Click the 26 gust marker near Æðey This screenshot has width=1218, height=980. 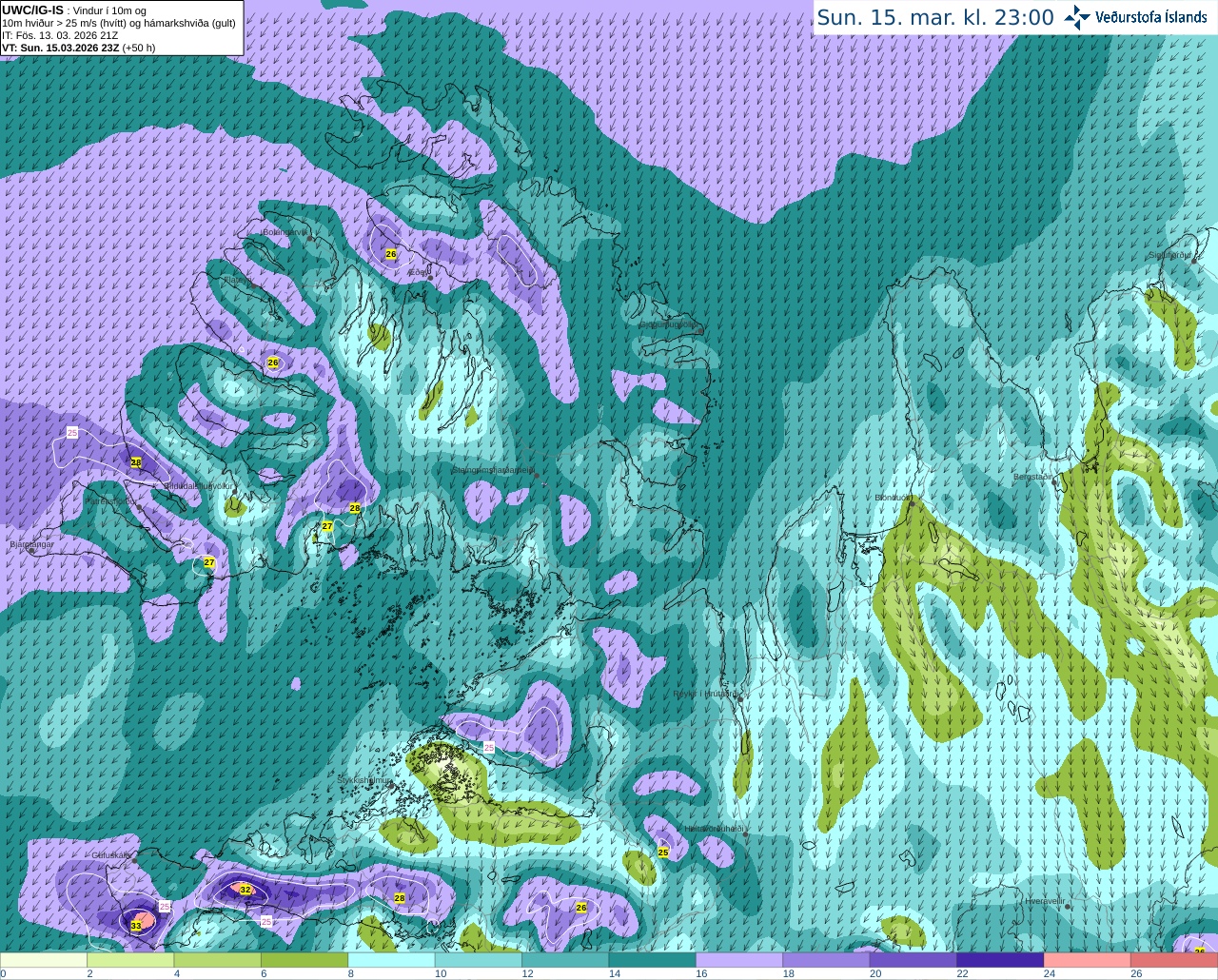pyautogui.click(x=391, y=254)
